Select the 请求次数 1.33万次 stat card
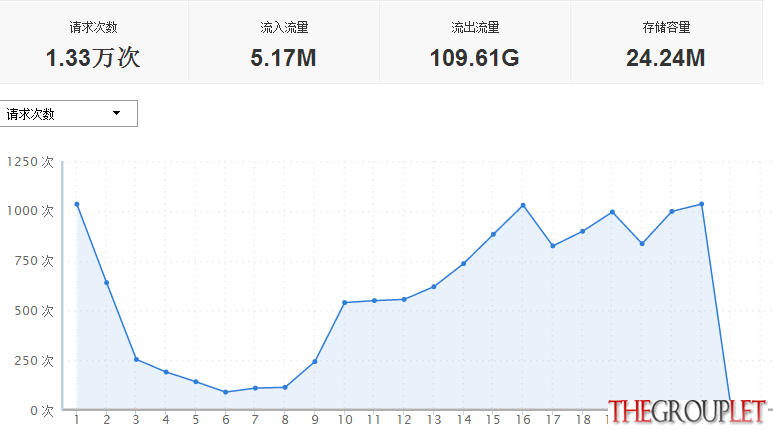Image resolution: width=773 pixels, height=430 pixels. tap(94, 42)
